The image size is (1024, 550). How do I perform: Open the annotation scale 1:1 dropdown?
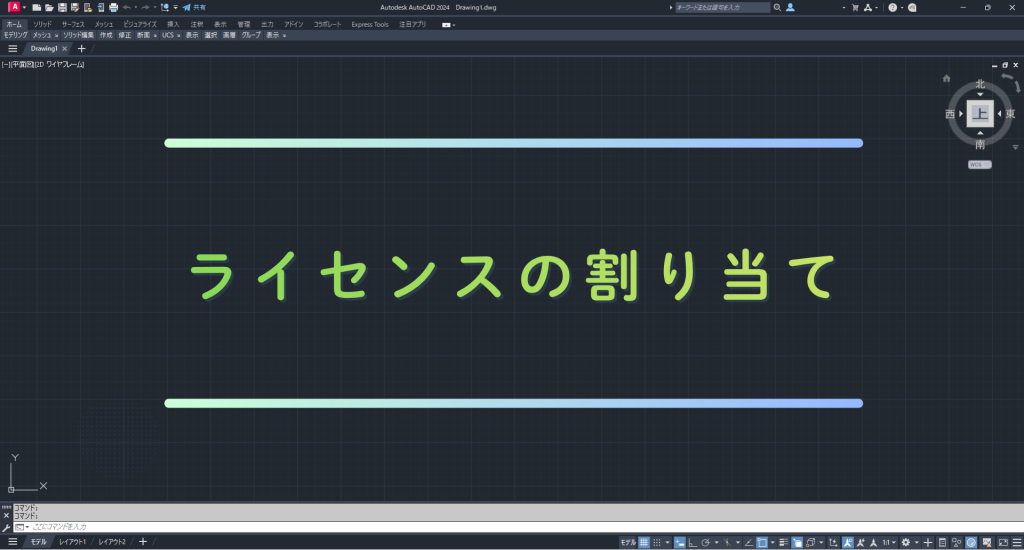tap(888, 542)
